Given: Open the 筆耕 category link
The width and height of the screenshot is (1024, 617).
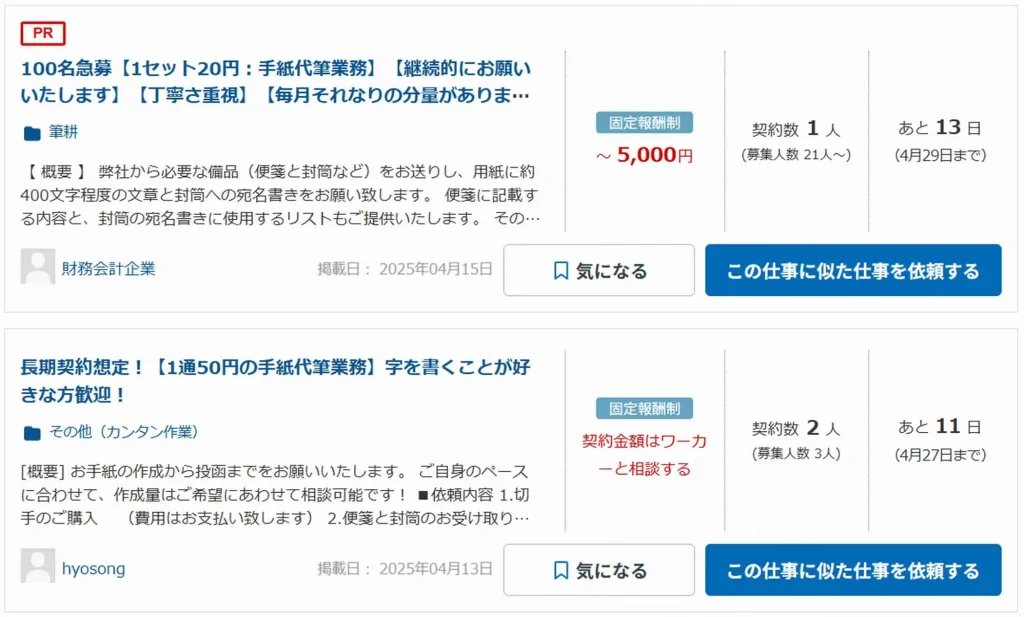Looking at the screenshot, I should click(63, 133).
